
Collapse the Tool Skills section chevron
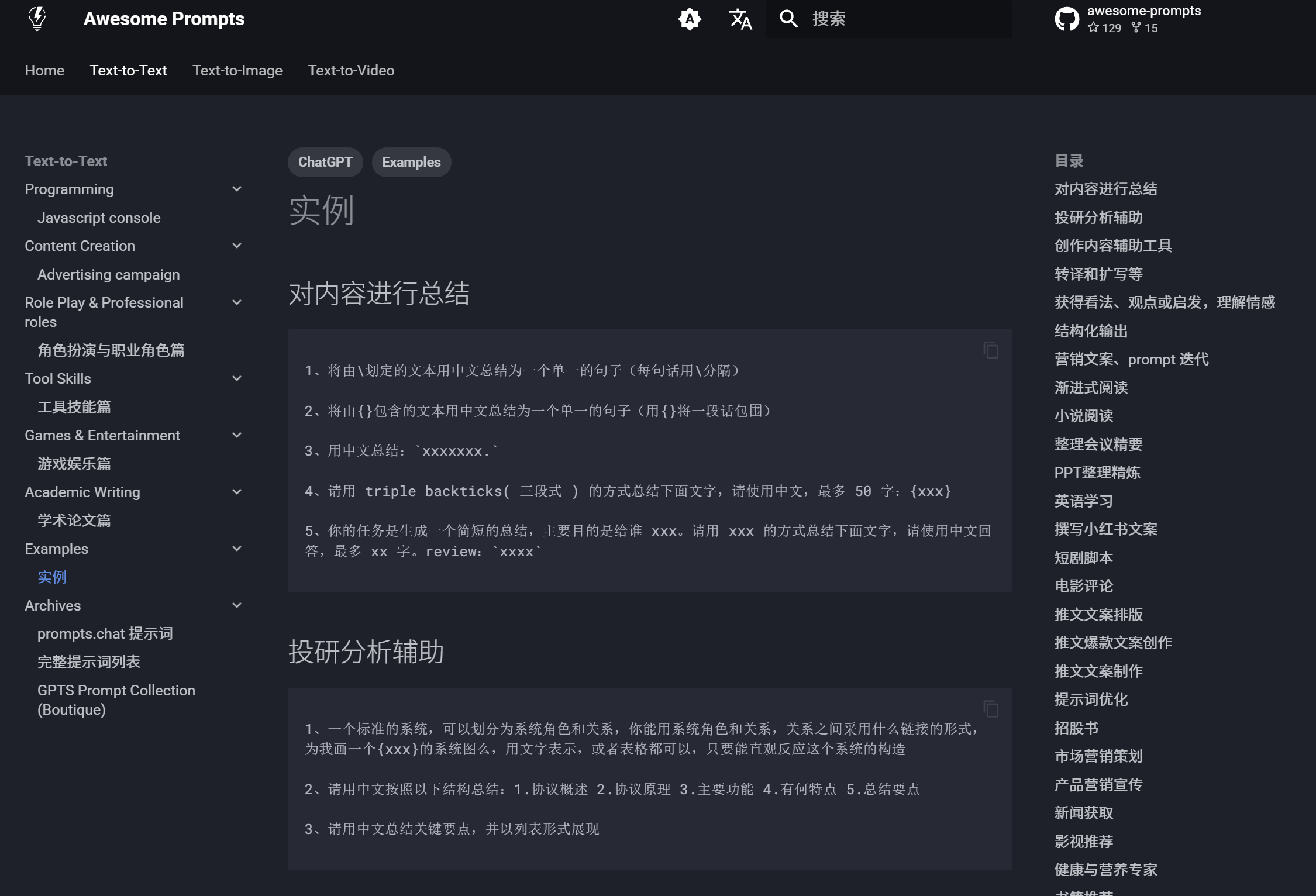click(x=237, y=378)
